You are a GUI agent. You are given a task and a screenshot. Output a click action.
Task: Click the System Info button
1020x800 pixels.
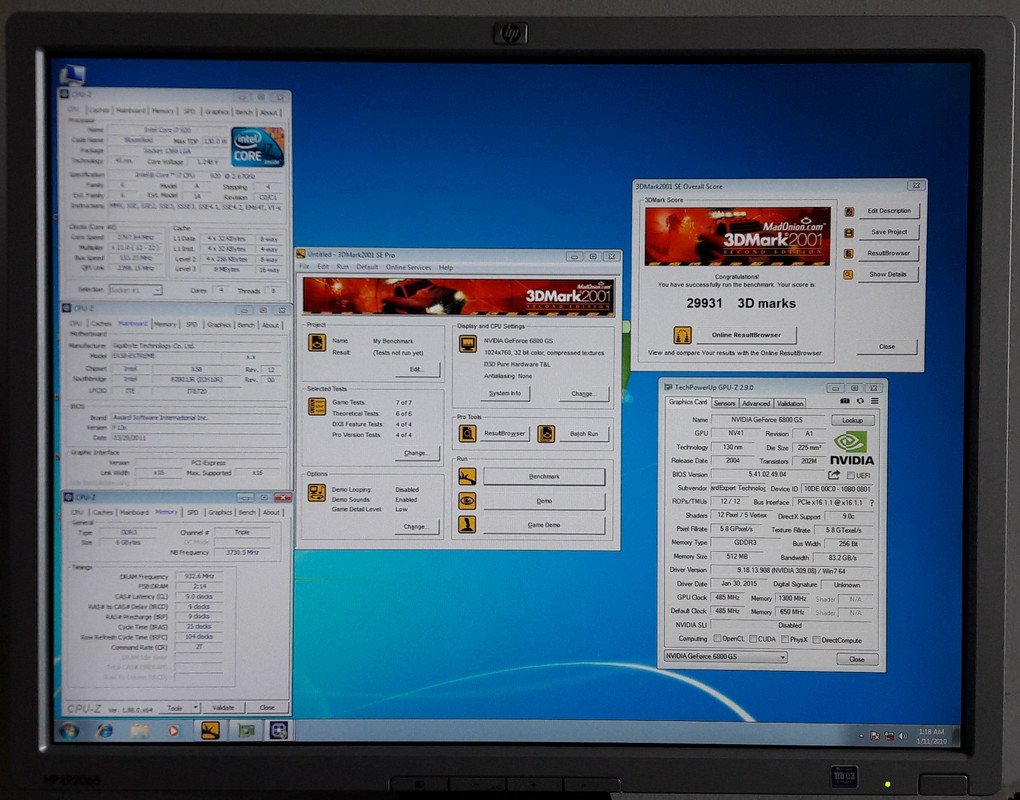505,393
